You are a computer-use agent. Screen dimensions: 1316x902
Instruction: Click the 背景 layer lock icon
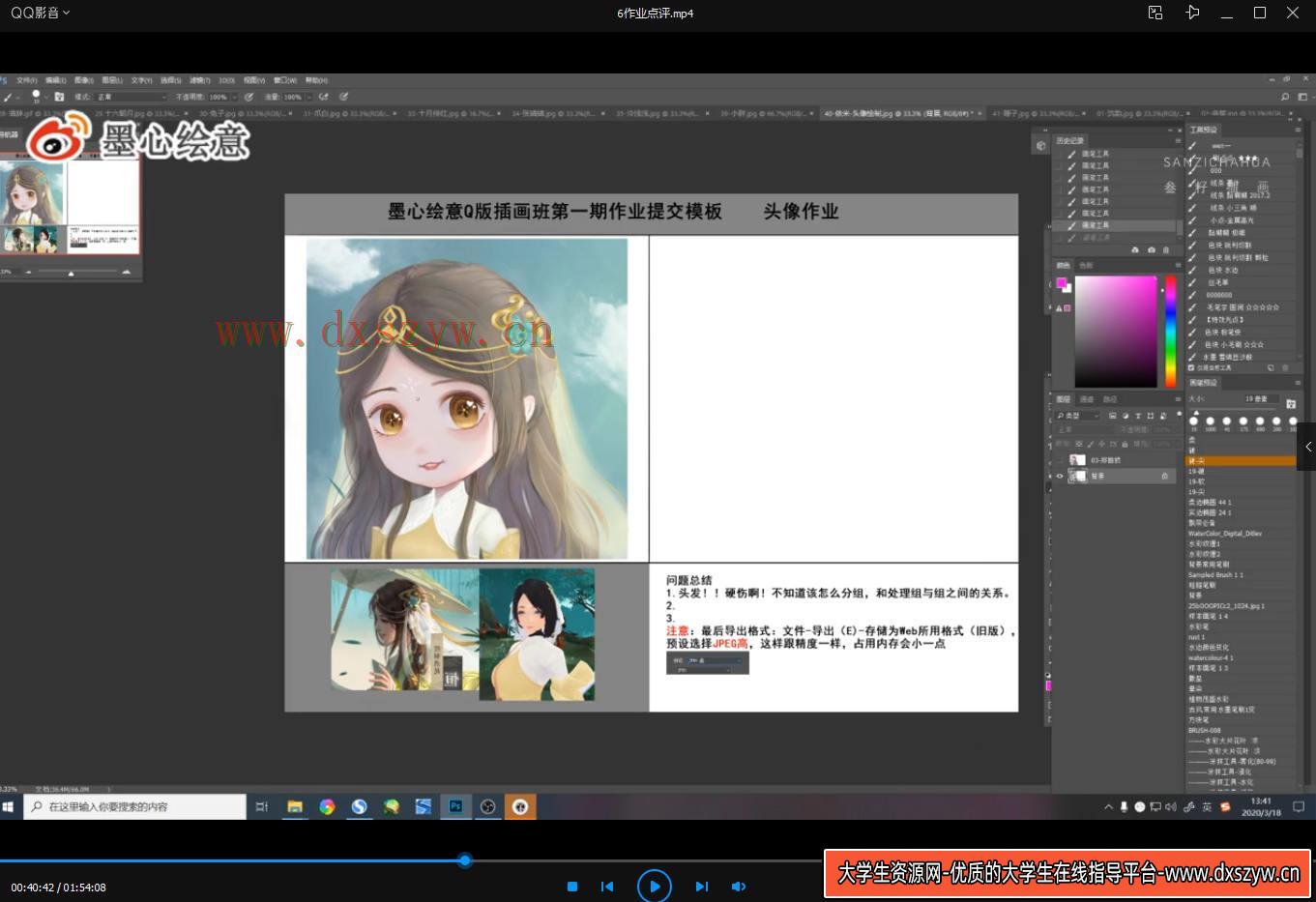[x=1164, y=476]
